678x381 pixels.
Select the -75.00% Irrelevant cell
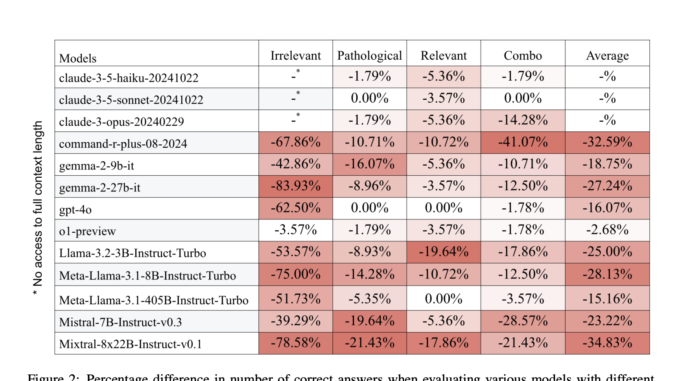pyautogui.click(x=295, y=275)
